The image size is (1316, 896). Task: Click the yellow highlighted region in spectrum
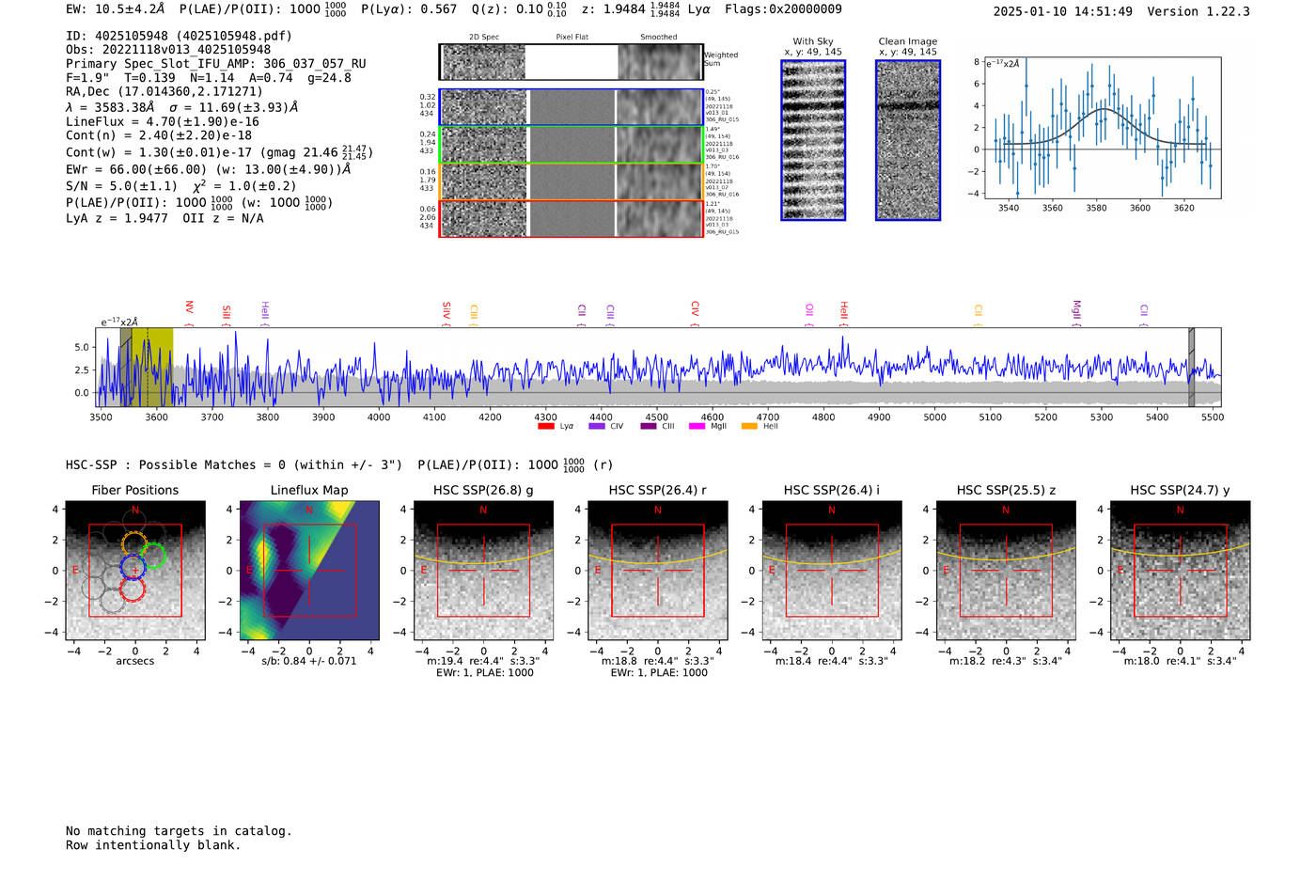(x=152, y=367)
